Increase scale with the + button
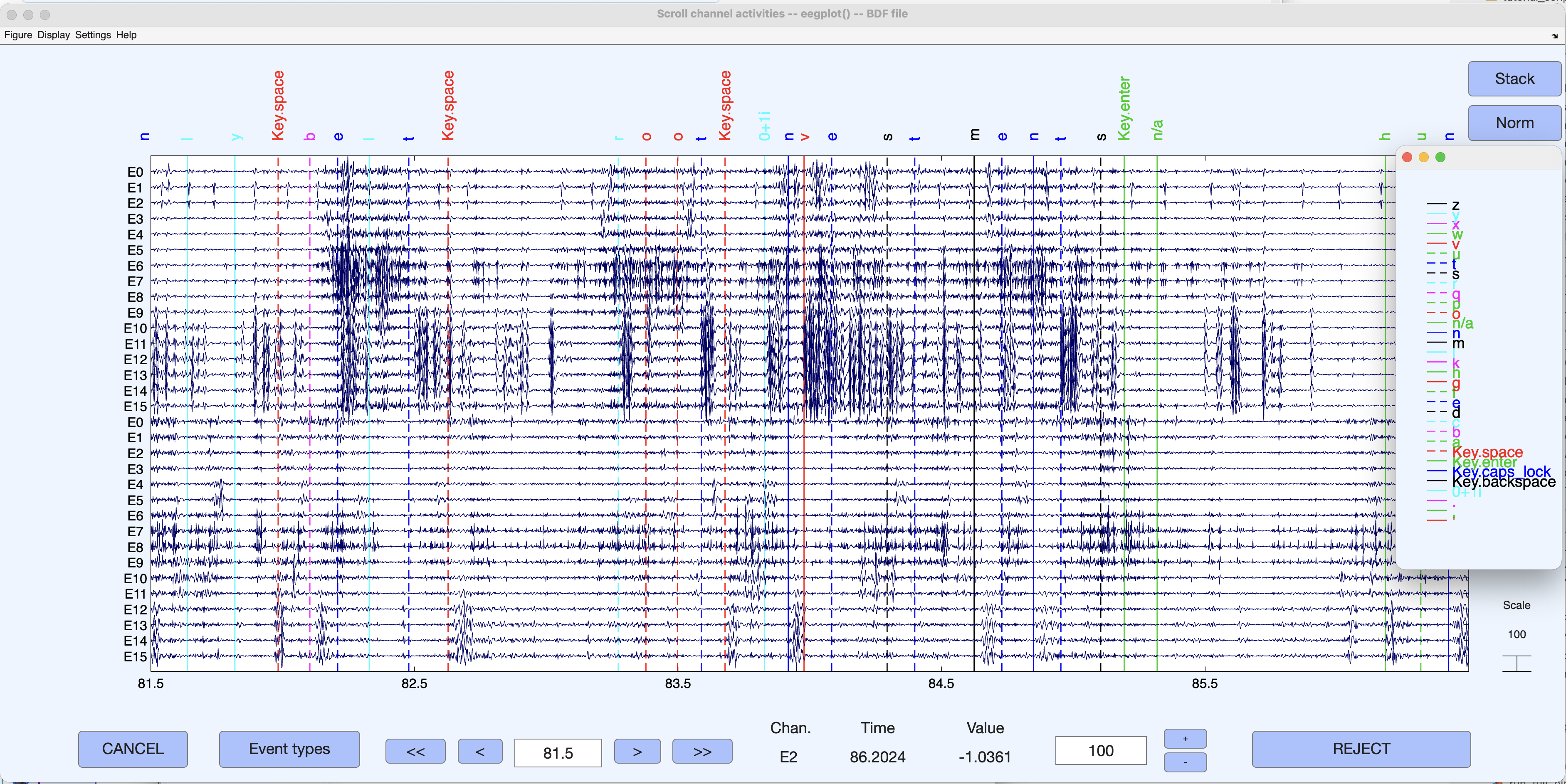 [x=1185, y=739]
